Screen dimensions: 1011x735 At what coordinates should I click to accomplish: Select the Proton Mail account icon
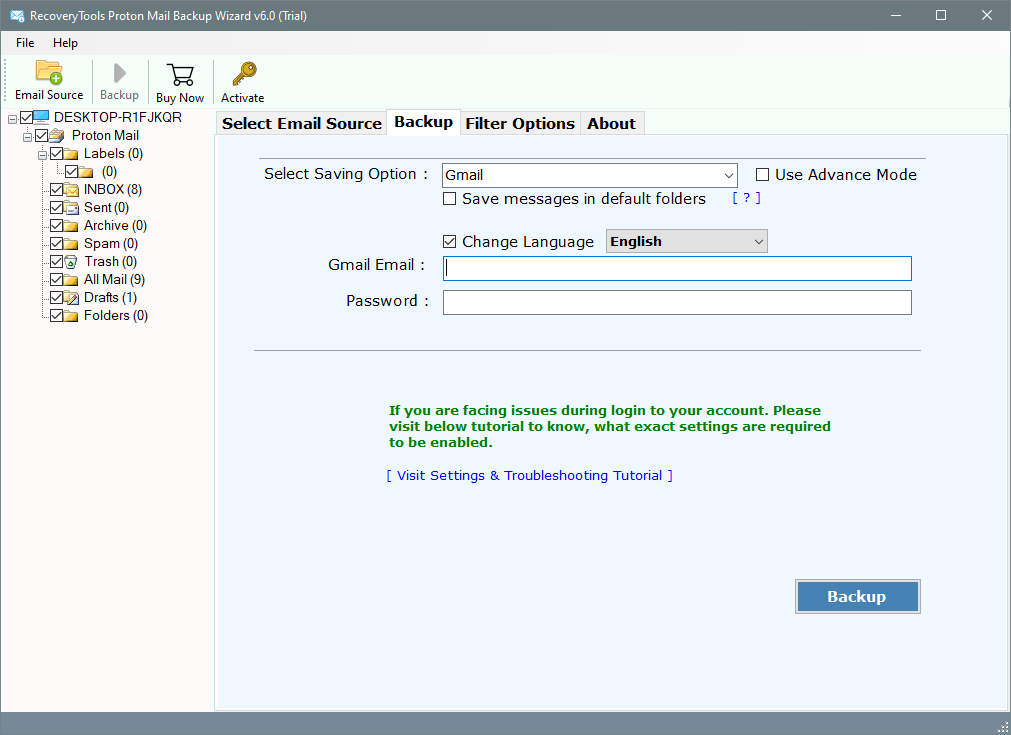coord(57,135)
